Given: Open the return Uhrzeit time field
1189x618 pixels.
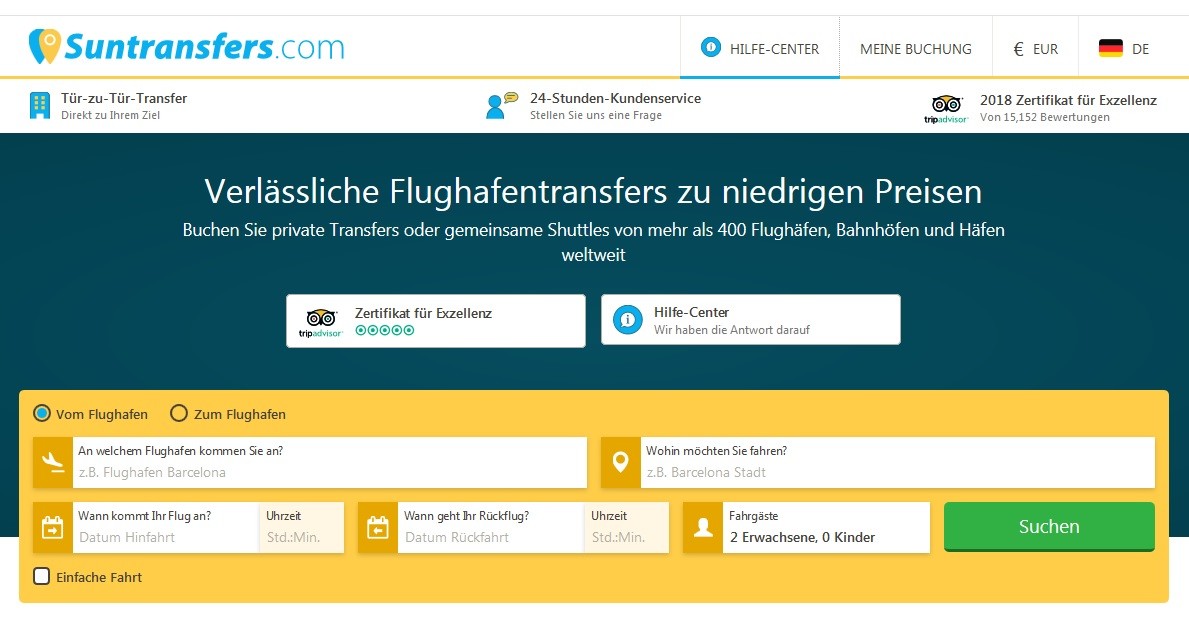Looking at the screenshot, I should click(x=627, y=527).
